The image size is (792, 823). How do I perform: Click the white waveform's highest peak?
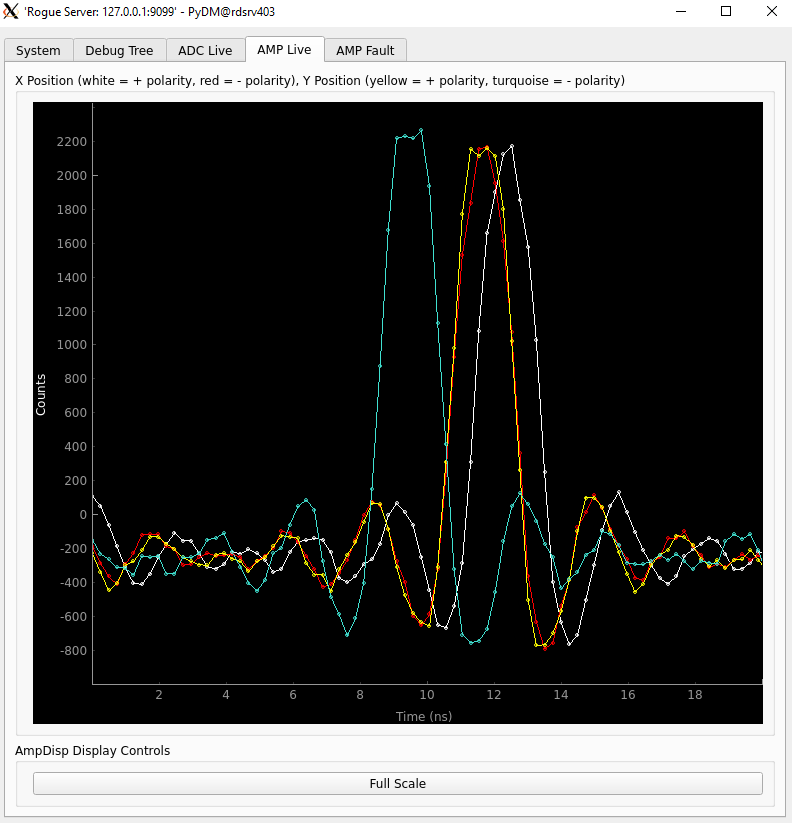[x=512, y=146]
